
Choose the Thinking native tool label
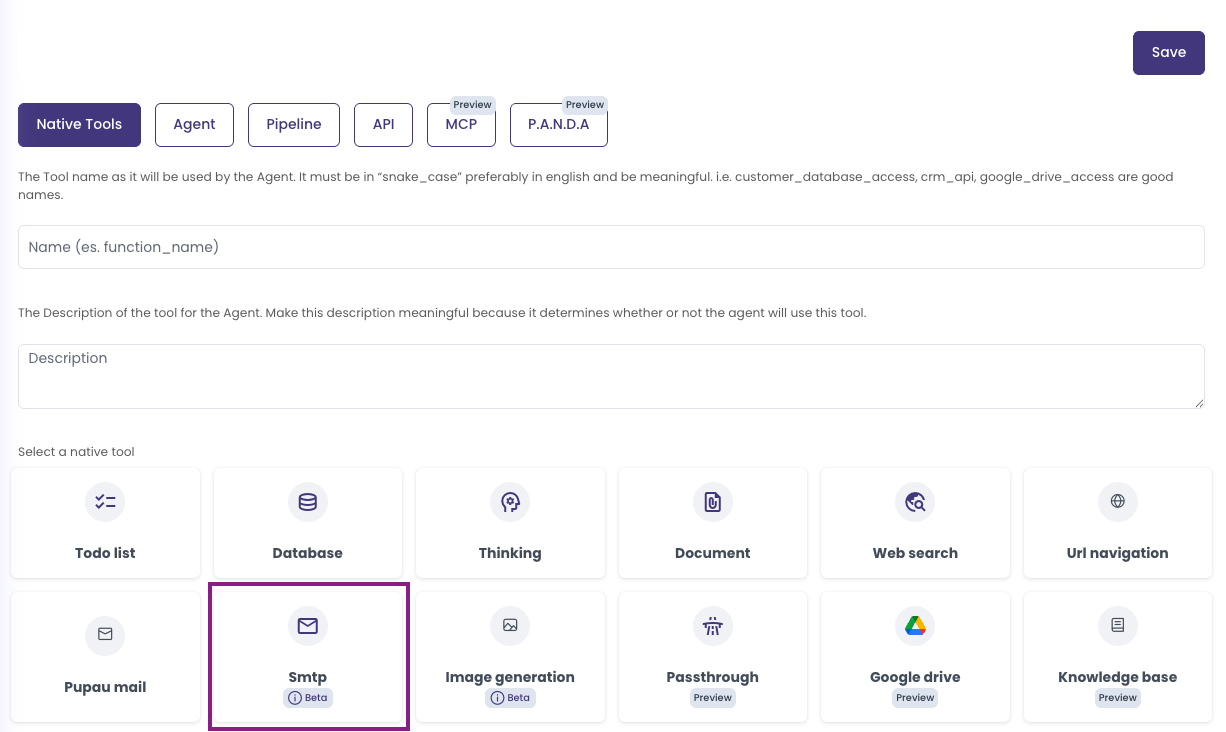pyautogui.click(x=510, y=553)
